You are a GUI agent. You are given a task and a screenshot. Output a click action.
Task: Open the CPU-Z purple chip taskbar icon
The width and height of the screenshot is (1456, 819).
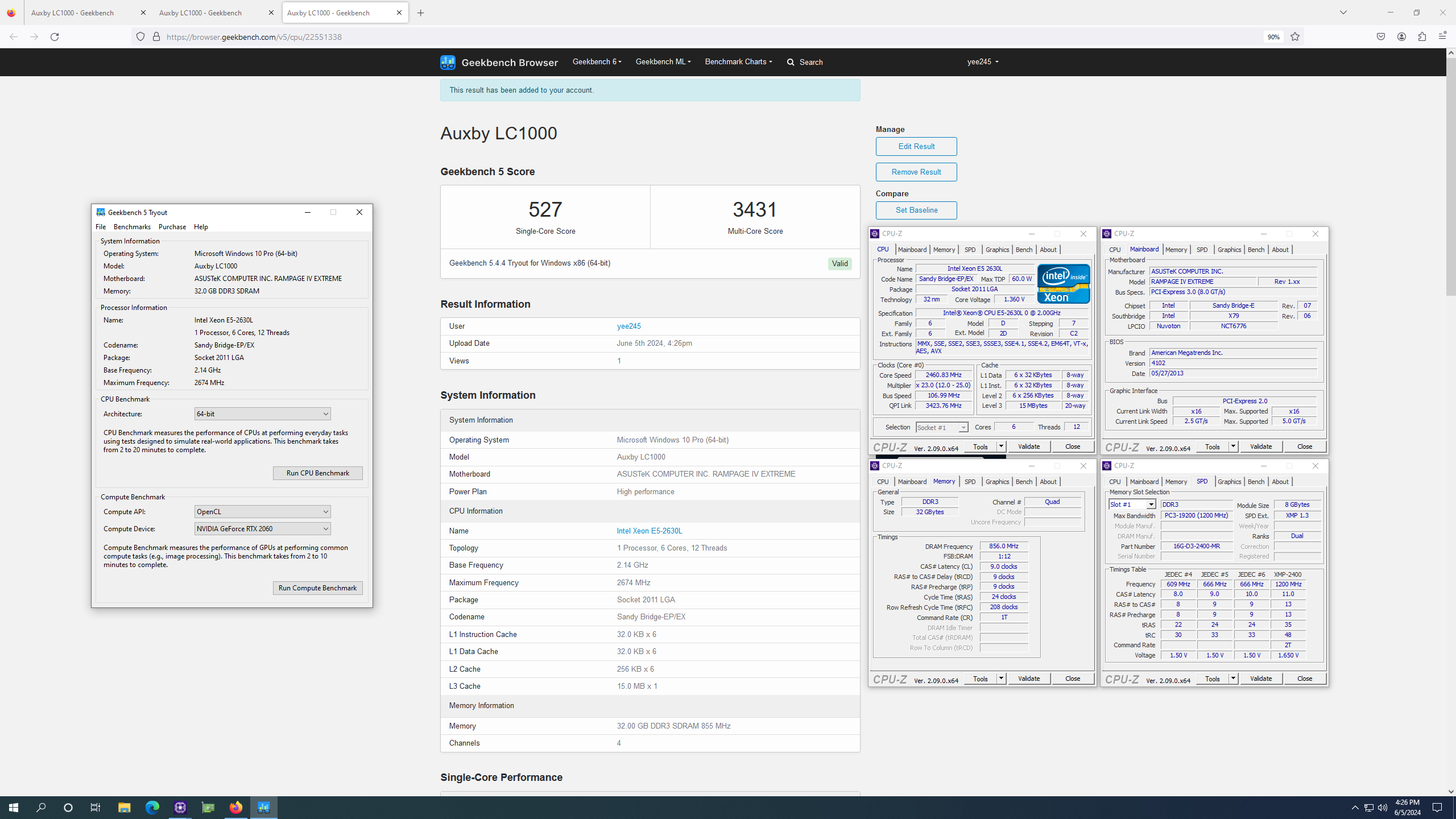180,808
